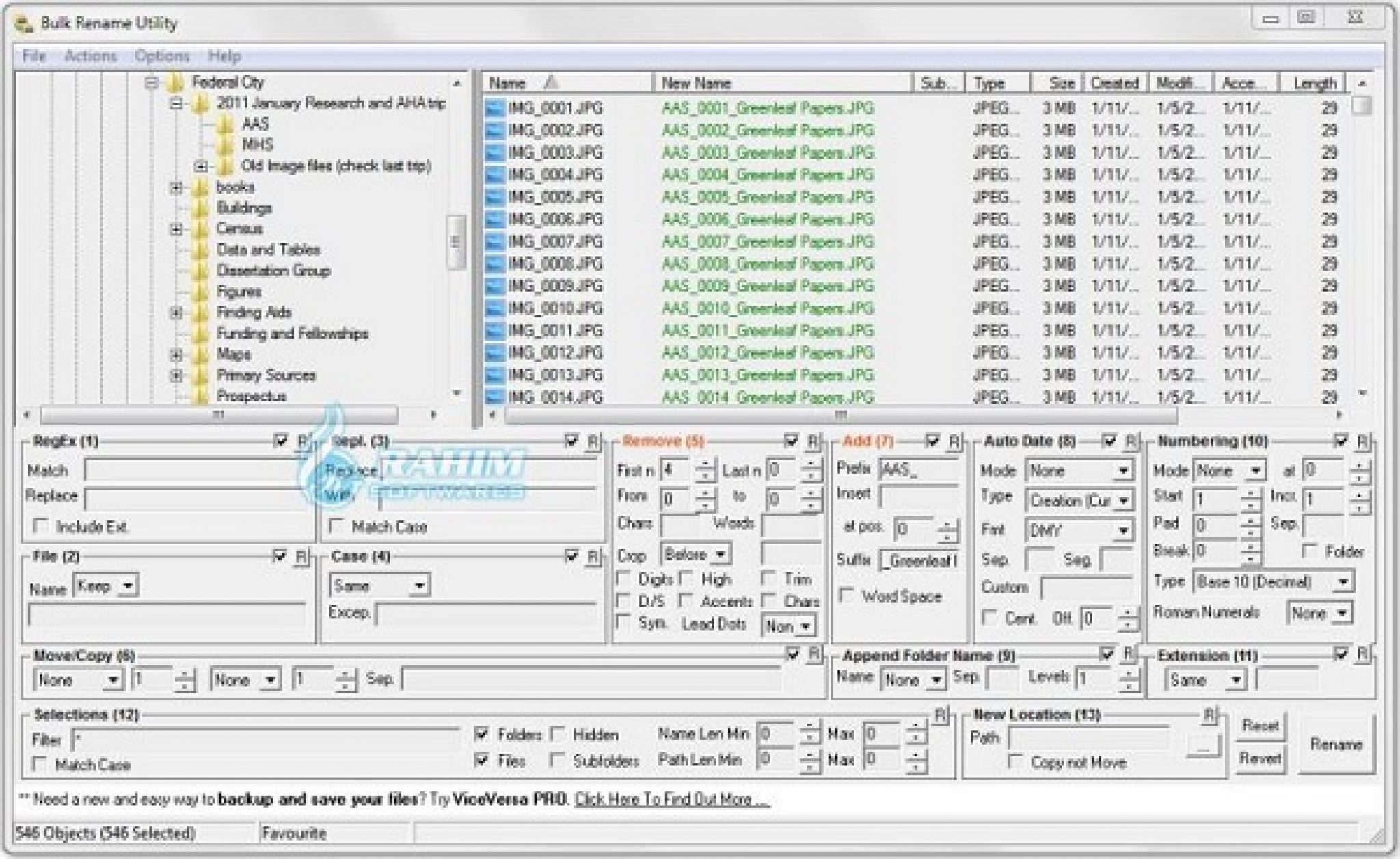The image size is (1400, 859).
Task: Click the IMG_0001.JPG file icon
Action: tap(494, 108)
